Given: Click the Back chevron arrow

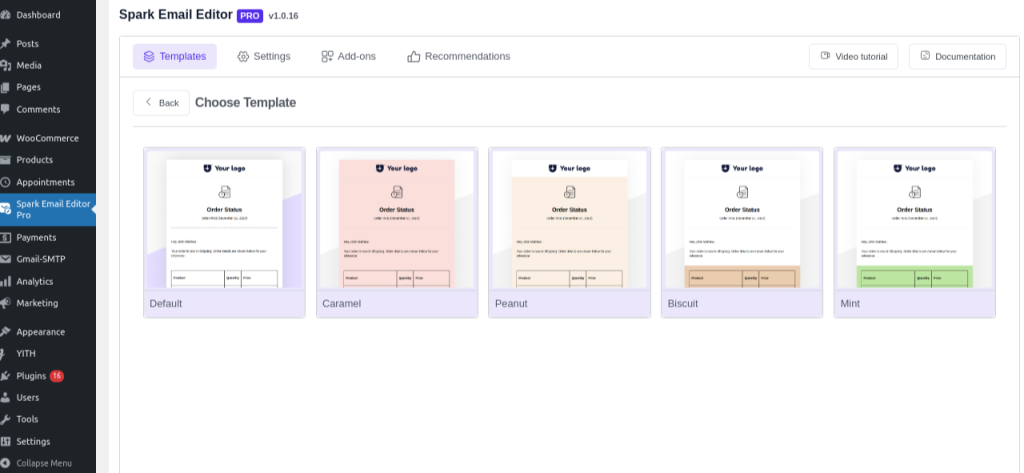Looking at the screenshot, I should coord(148,102).
